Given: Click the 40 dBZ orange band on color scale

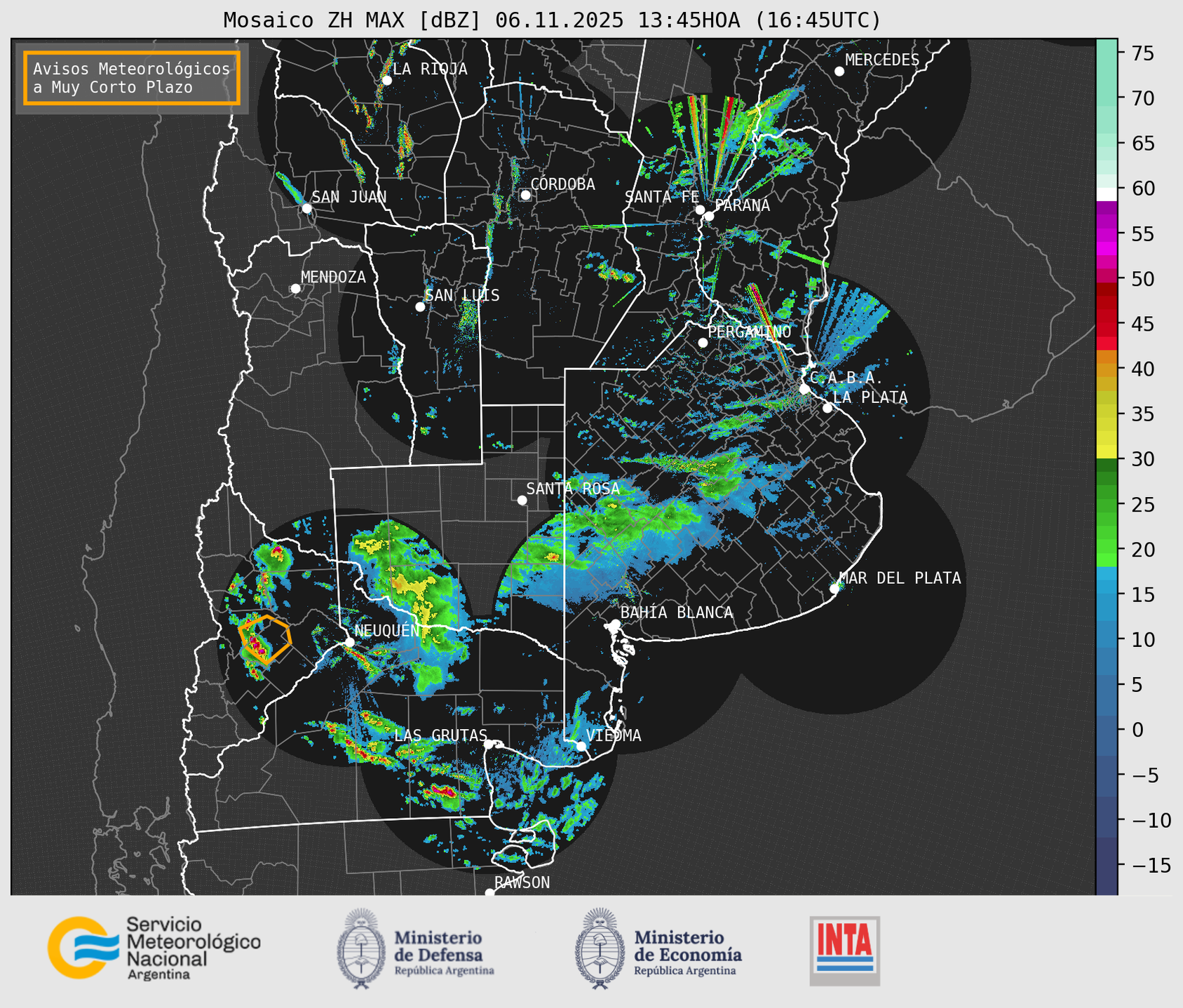Looking at the screenshot, I should 1106,369.
